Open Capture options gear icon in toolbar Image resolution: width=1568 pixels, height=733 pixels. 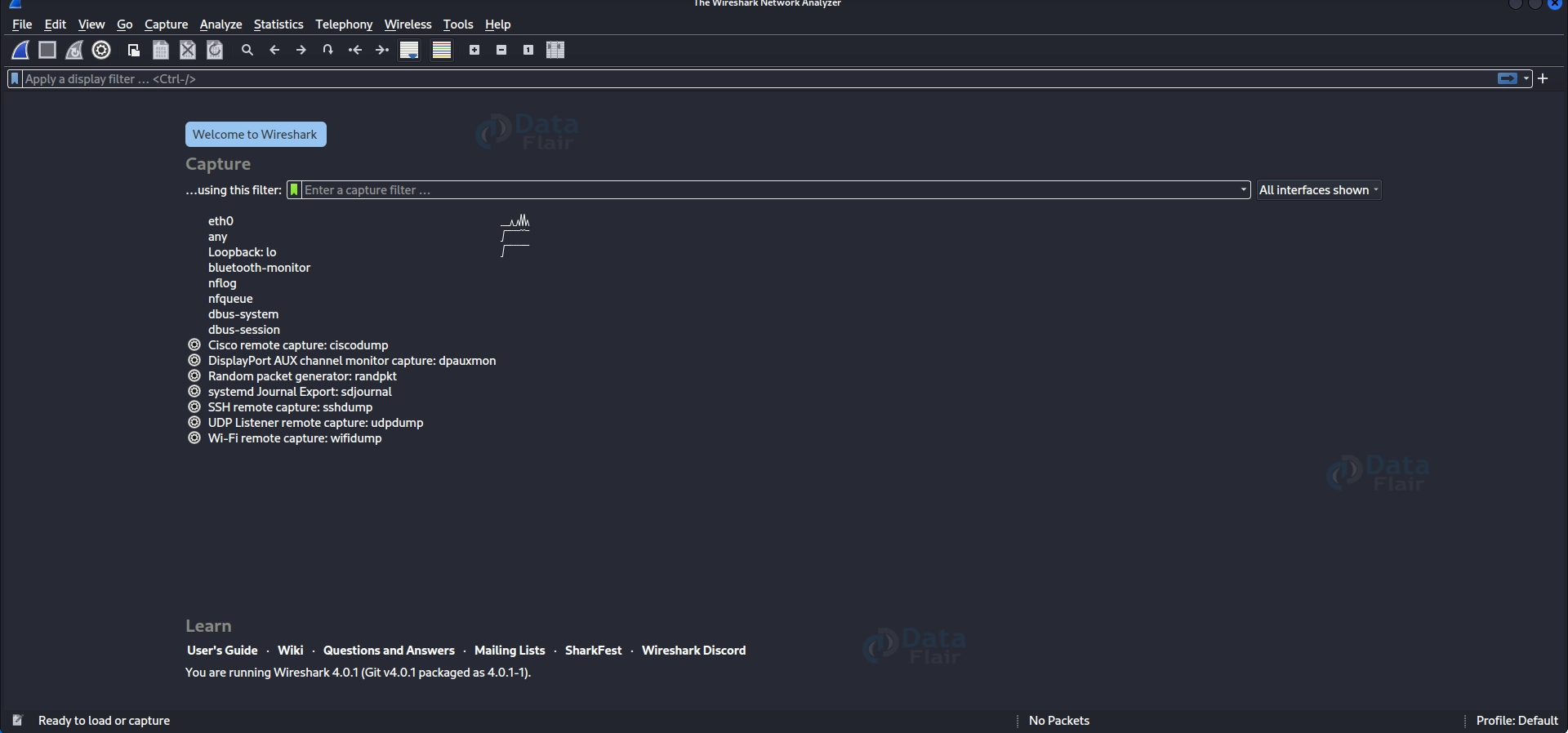(x=101, y=51)
